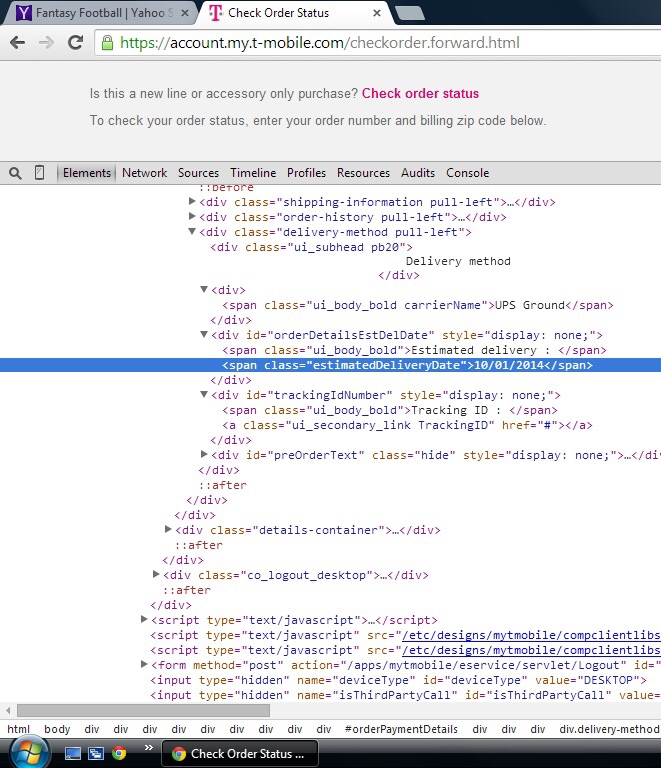
Task: Select div.delivery-method in breadcrumb
Action: click(610, 729)
